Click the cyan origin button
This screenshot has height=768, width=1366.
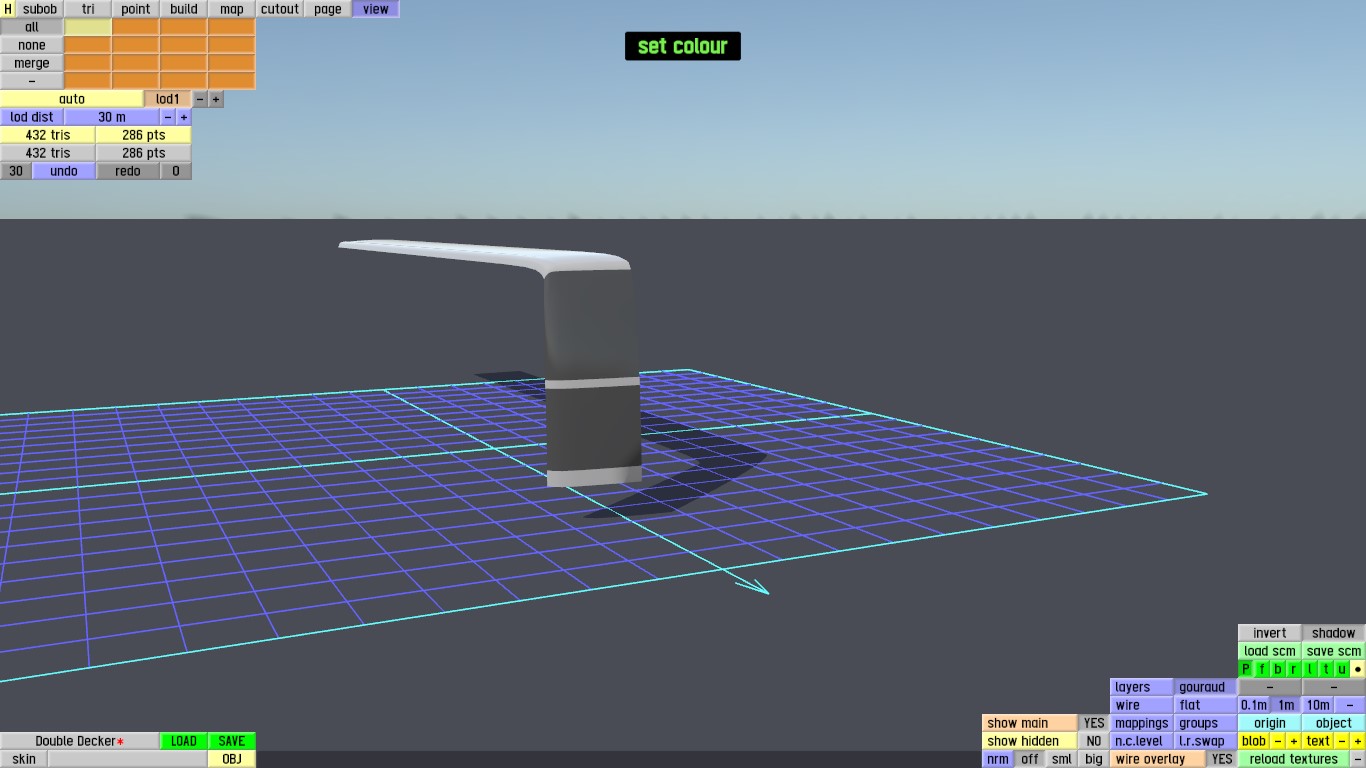tap(1270, 723)
